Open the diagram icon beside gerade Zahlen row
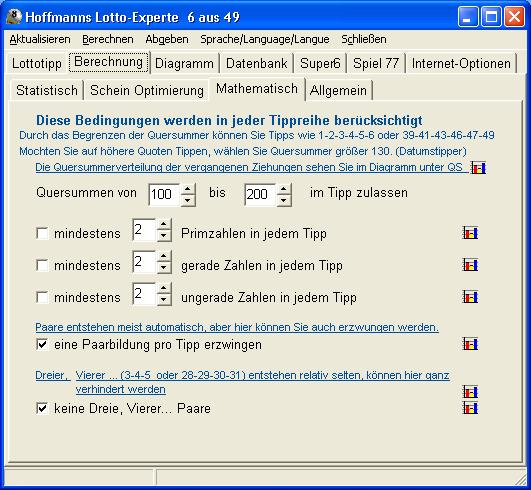This screenshot has width=531, height=490. point(470,265)
